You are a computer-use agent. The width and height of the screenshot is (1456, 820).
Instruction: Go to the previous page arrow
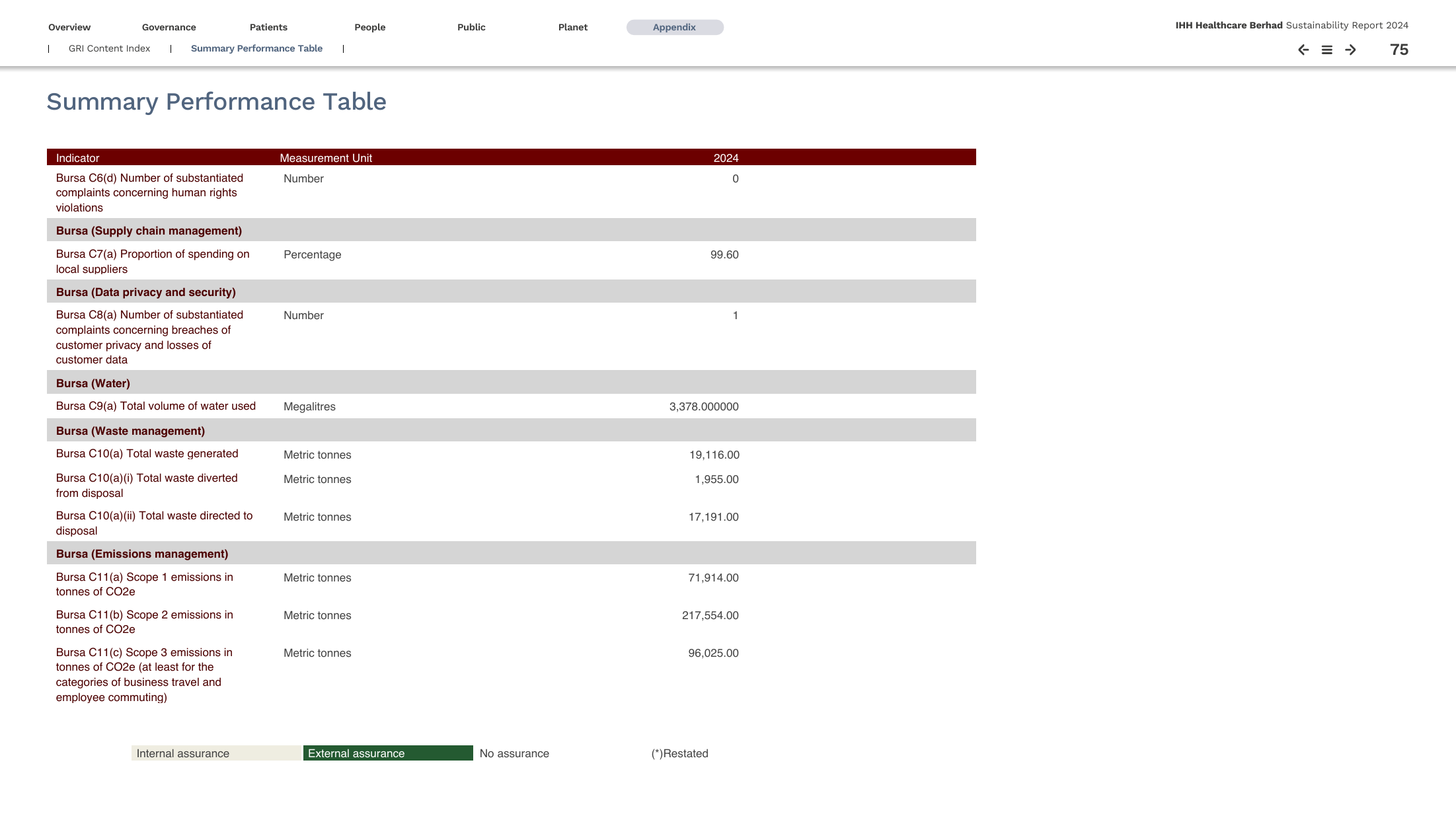click(x=1303, y=50)
